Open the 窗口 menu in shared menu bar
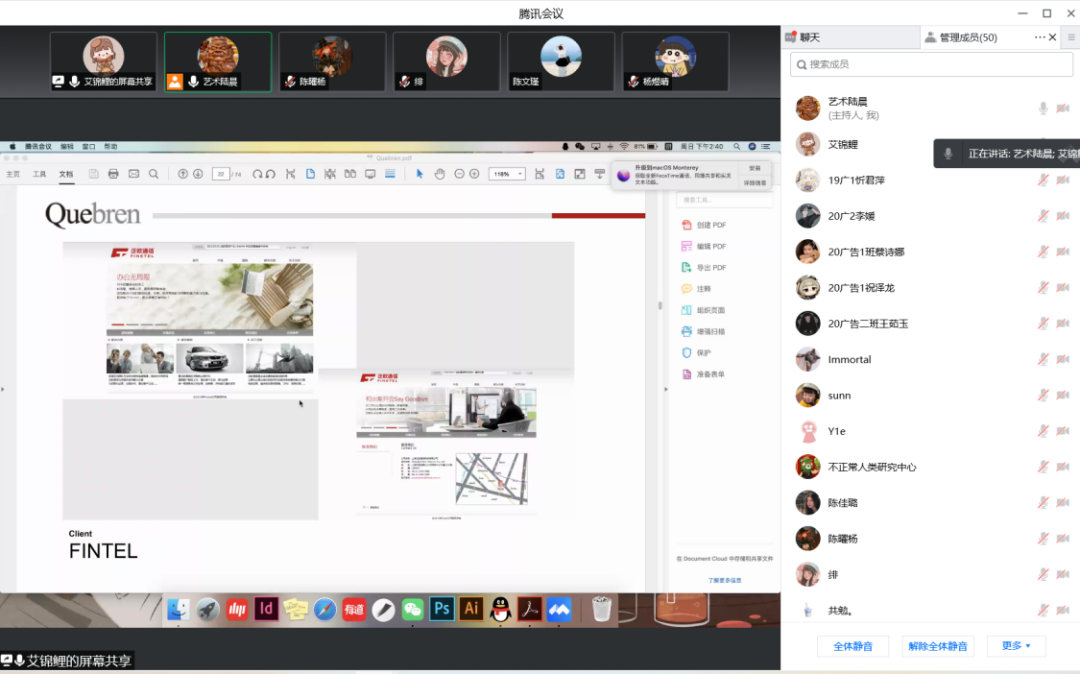 (89, 147)
